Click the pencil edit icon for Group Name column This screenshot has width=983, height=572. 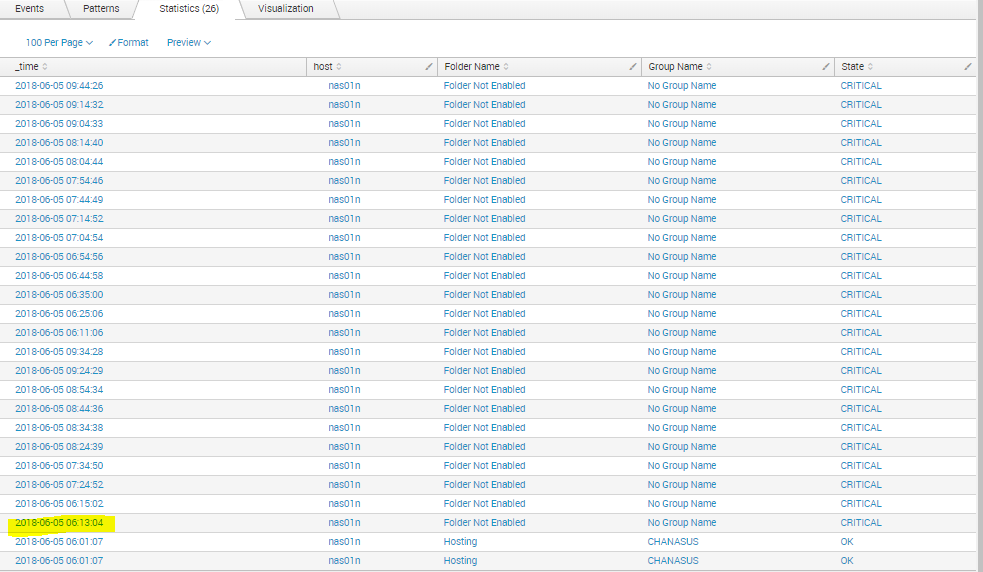[x=826, y=67]
